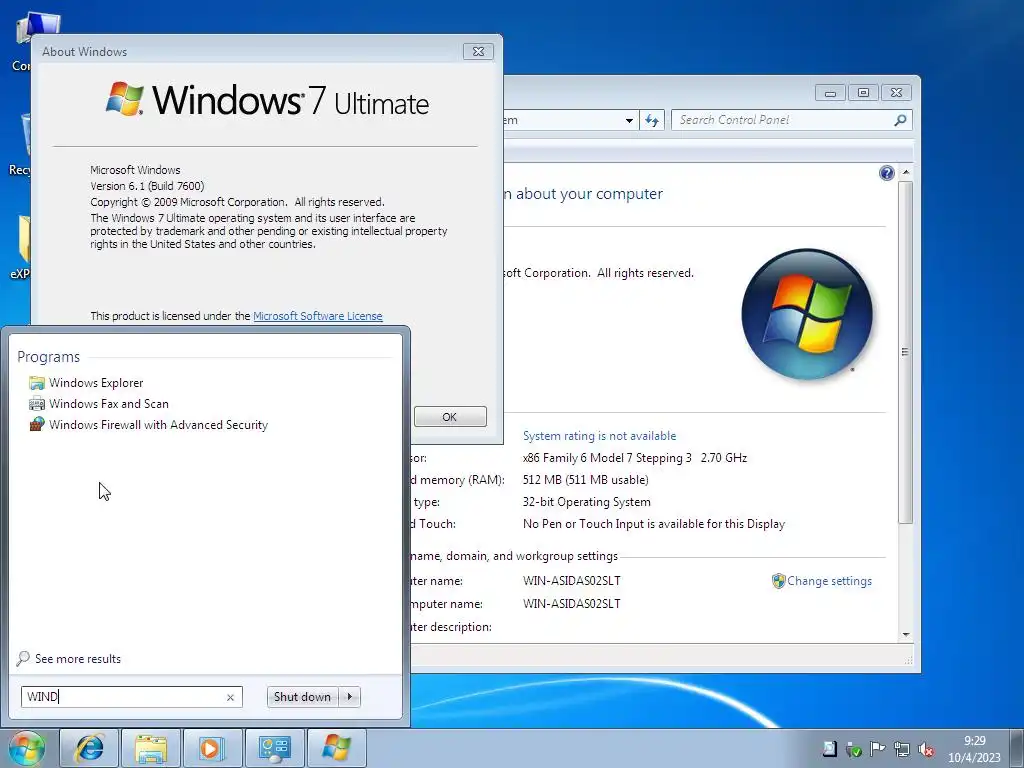The height and width of the screenshot is (768, 1024).
Task: Open Windows Firewall with Advanced Security
Action: (148, 424)
